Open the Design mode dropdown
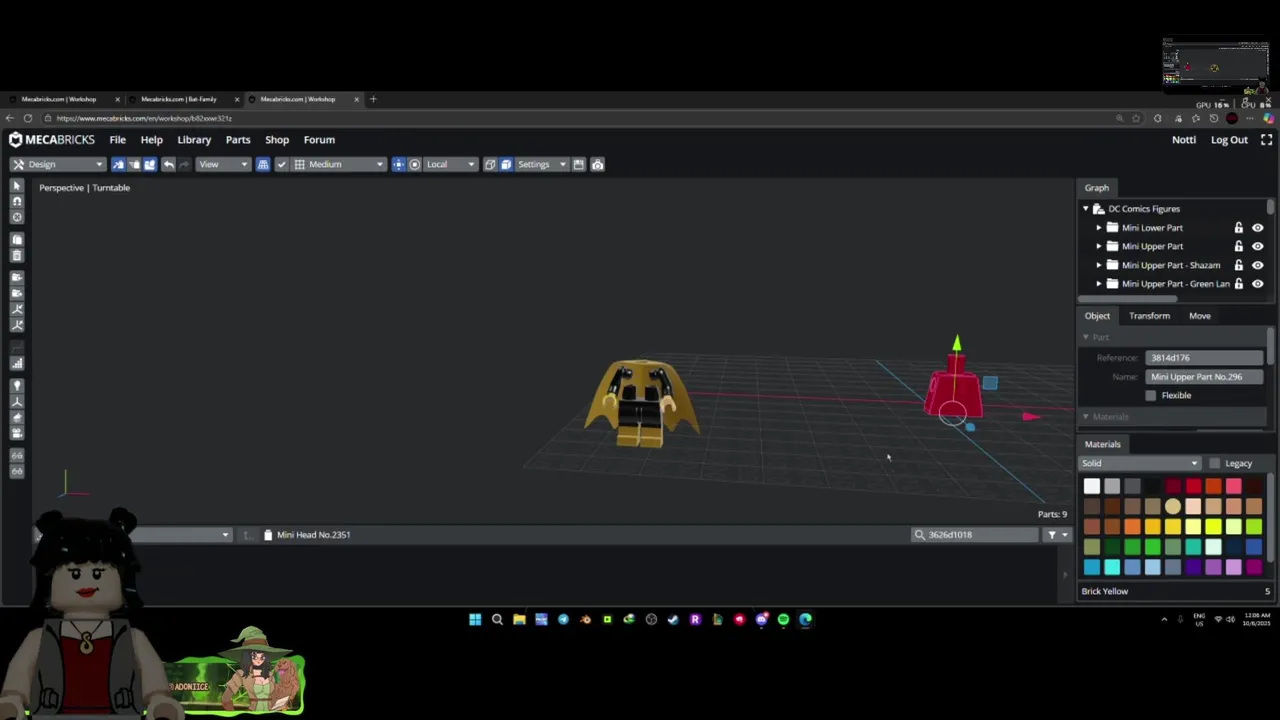This screenshot has width=1280, height=720. (x=57, y=164)
